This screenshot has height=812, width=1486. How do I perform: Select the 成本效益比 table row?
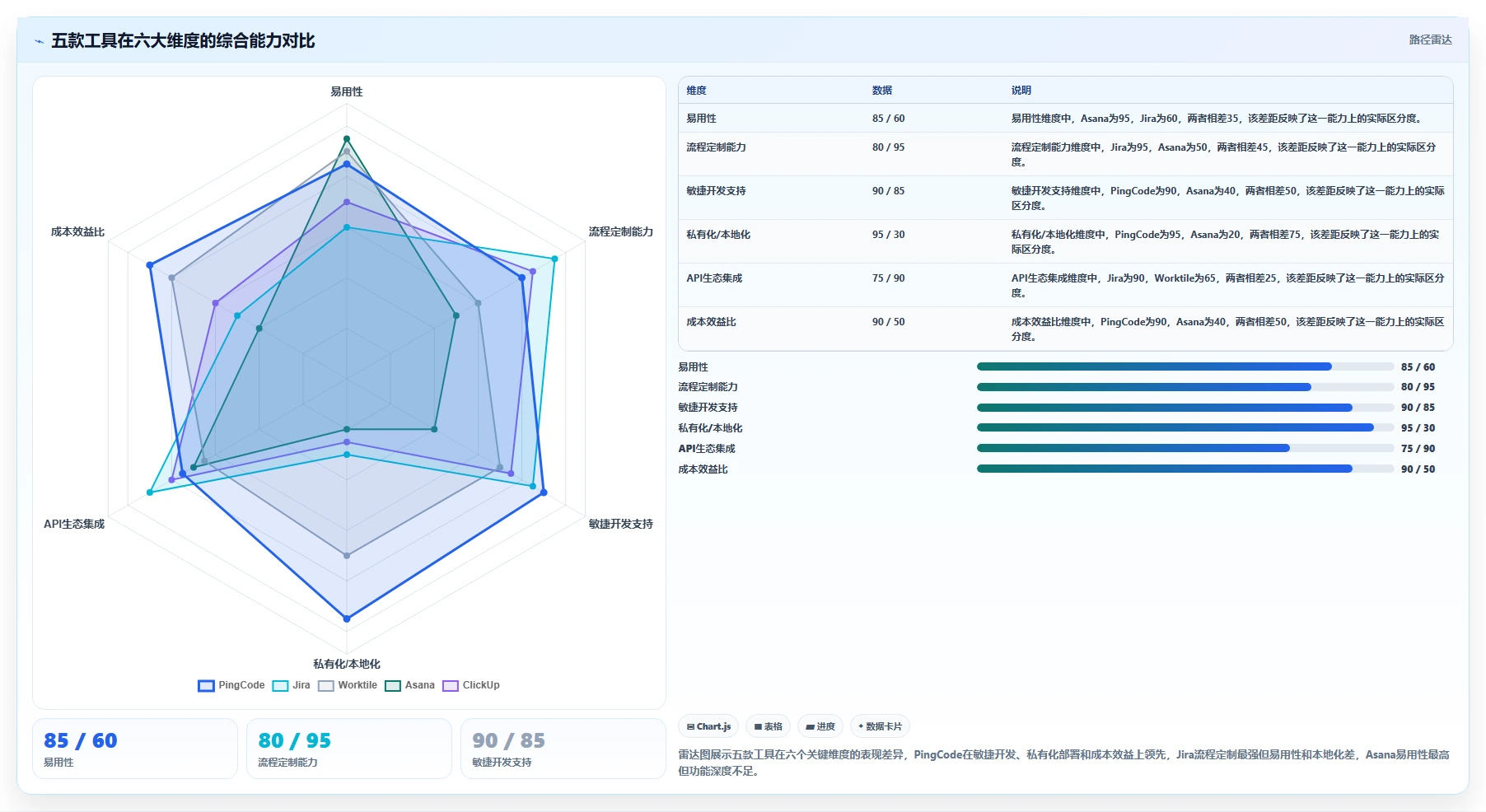[1065, 329]
